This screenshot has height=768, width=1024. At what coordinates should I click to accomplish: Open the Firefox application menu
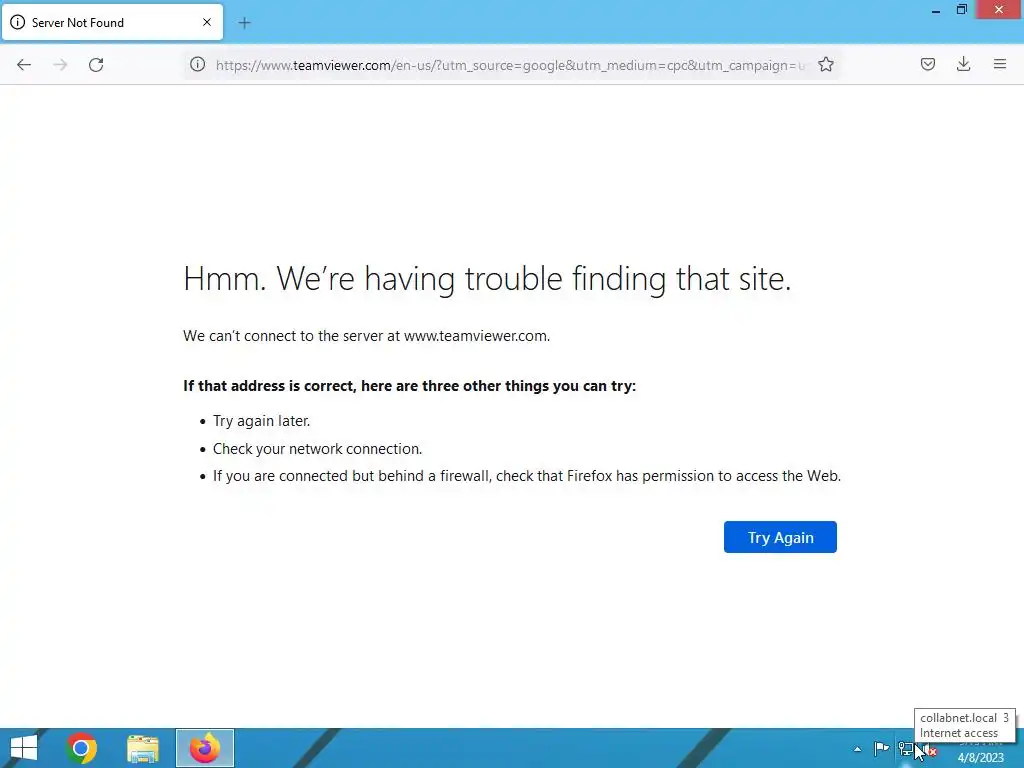[x=999, y=64]
